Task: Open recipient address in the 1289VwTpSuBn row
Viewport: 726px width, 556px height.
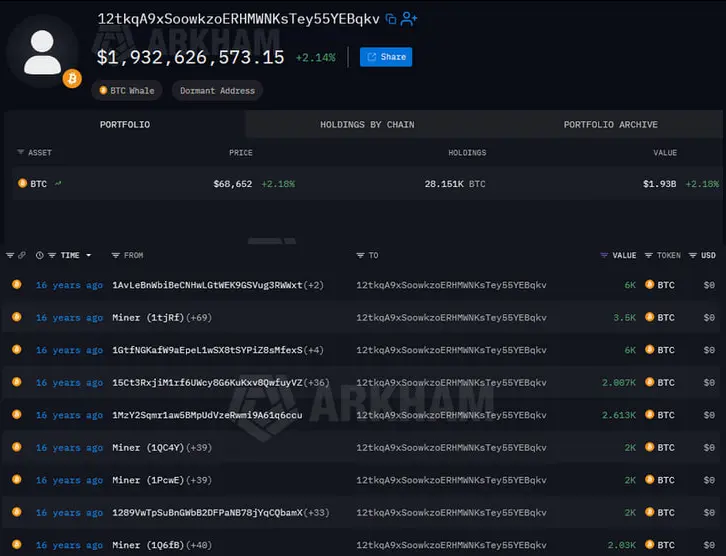Action: (x=451, y=512)
